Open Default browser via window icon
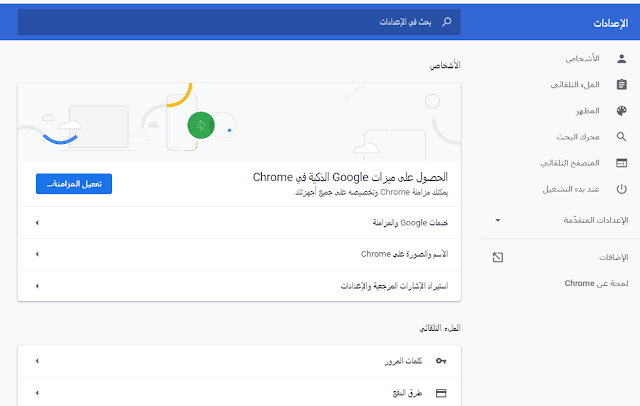This screenshot has width=640, height=406. [621, 163]
